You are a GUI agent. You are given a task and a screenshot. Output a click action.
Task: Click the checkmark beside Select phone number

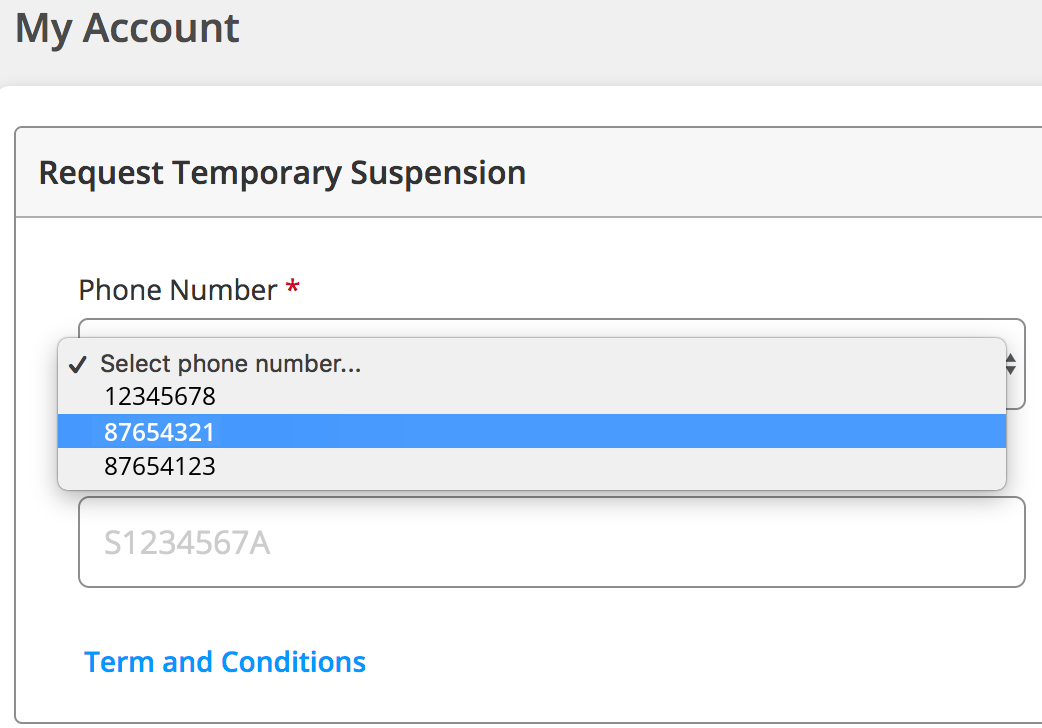80,364
